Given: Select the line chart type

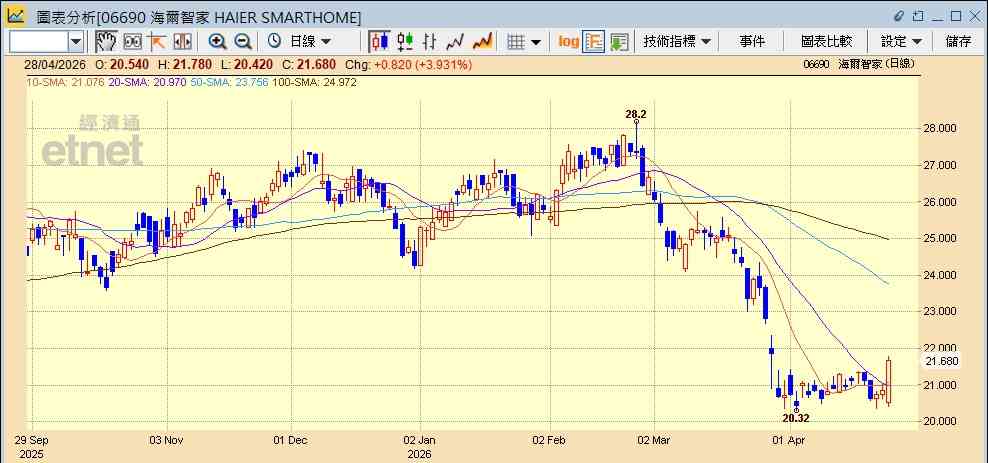Looking at the screenshot, I should [x=455, y=42].
